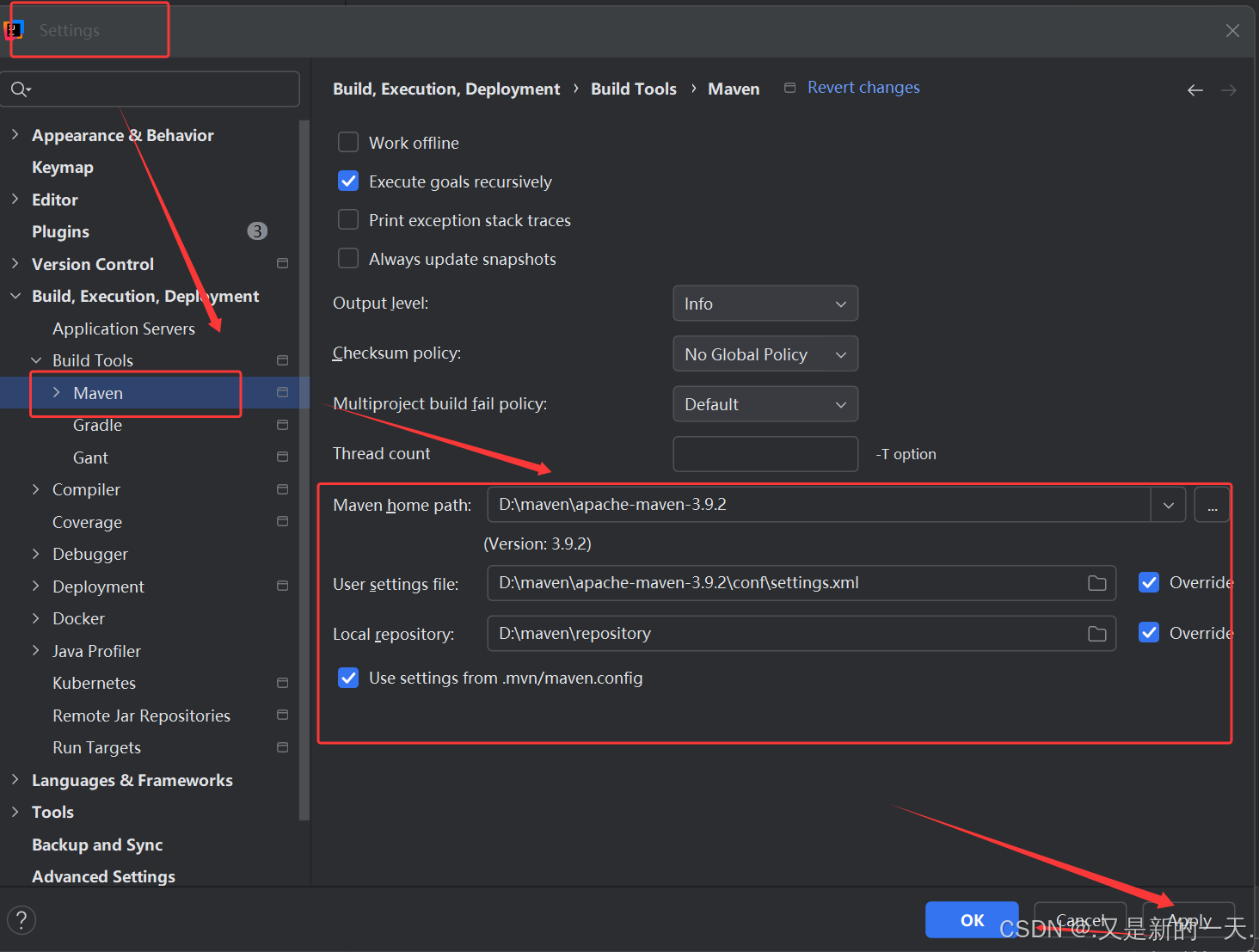Expand the Appearance & Behavior node

click(x=15, y=134)
